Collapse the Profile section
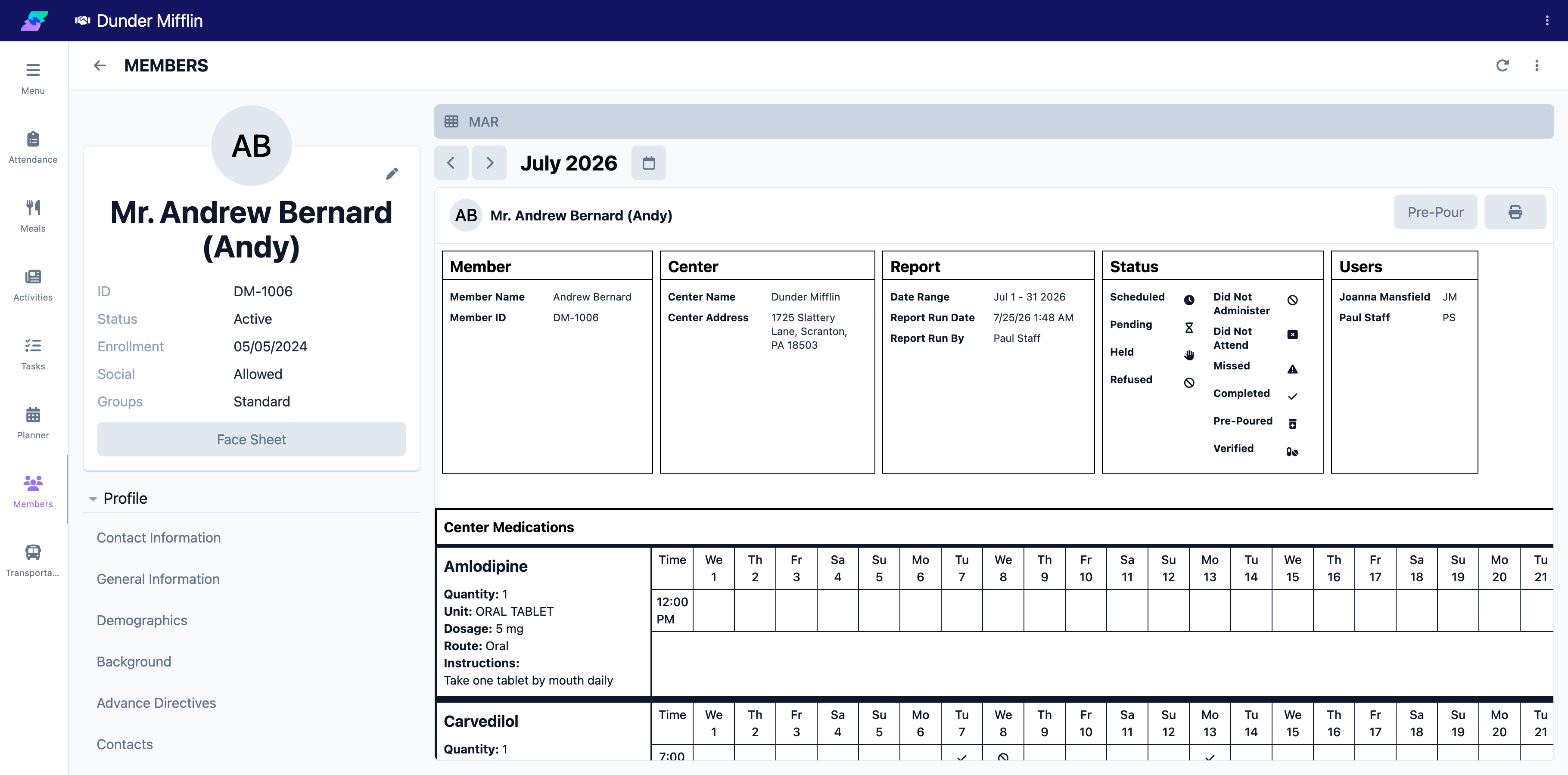 coord(93,498)
